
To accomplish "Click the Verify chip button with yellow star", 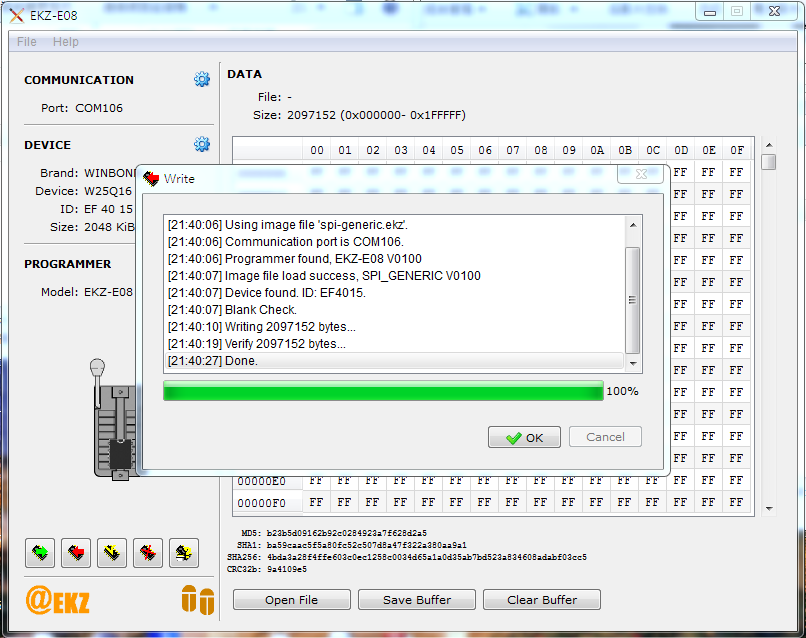I will [x=112, y=551].
